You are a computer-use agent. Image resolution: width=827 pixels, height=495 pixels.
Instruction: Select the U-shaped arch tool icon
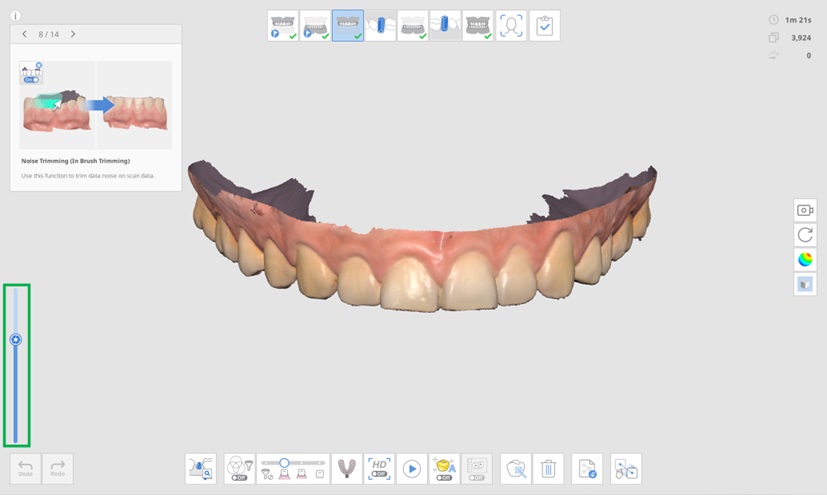(346, 468)
